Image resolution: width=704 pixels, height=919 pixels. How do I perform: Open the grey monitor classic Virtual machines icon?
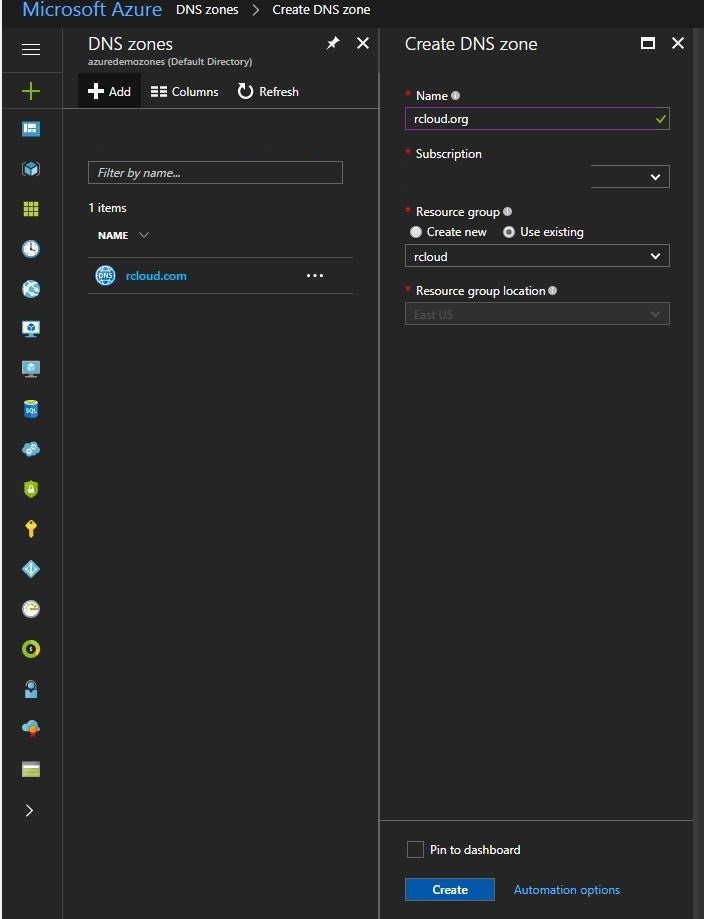30,369
